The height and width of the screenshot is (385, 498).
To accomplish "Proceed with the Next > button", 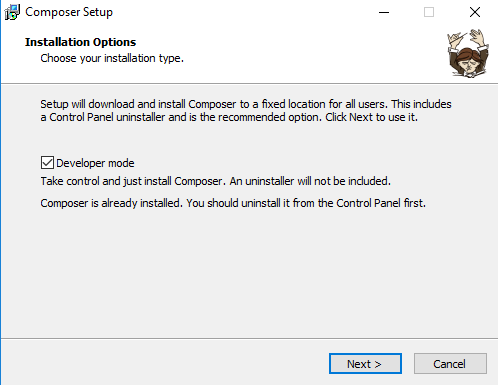I will (365, 364).
